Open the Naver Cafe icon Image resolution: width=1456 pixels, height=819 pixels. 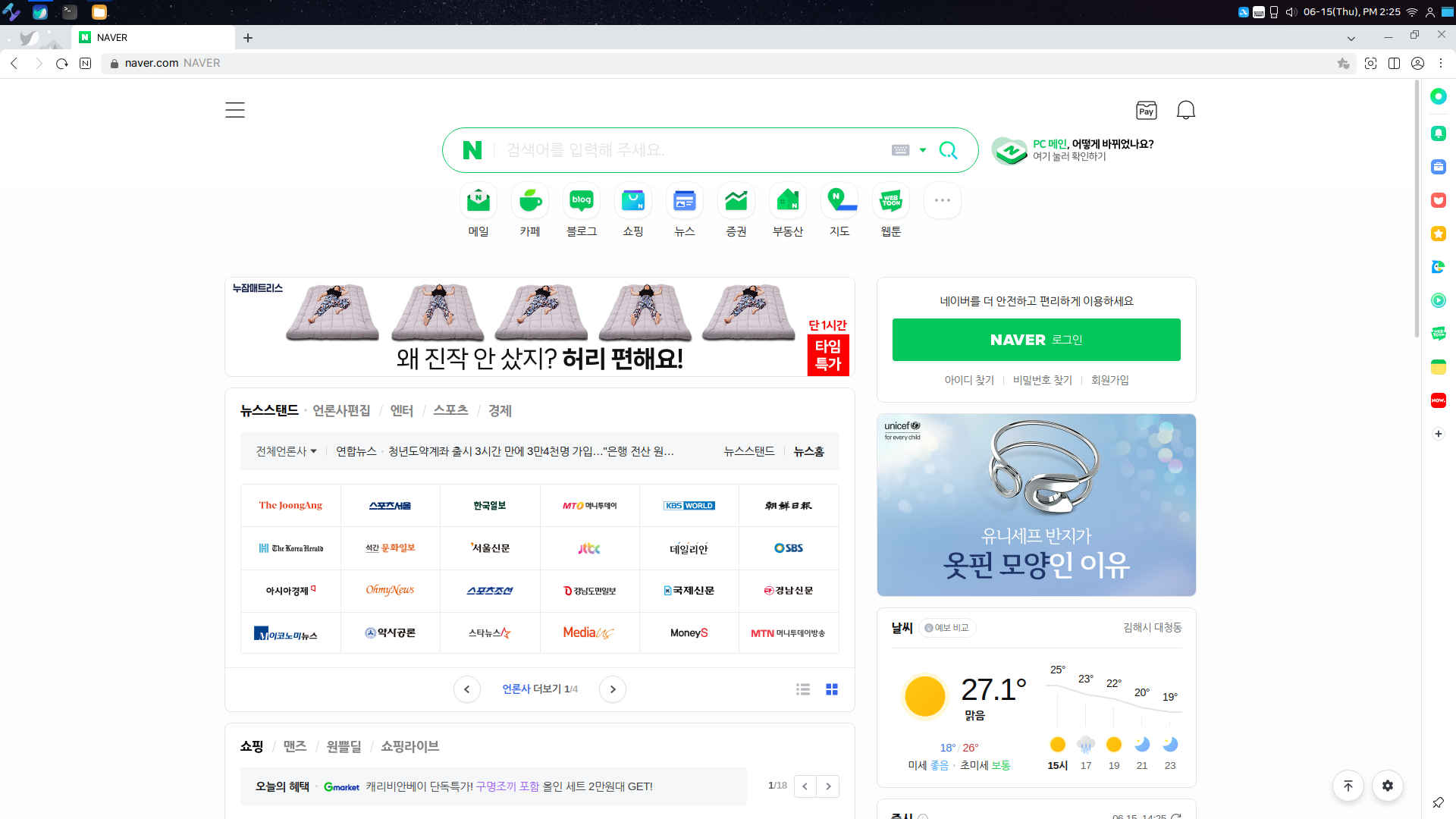pos(530,201)
